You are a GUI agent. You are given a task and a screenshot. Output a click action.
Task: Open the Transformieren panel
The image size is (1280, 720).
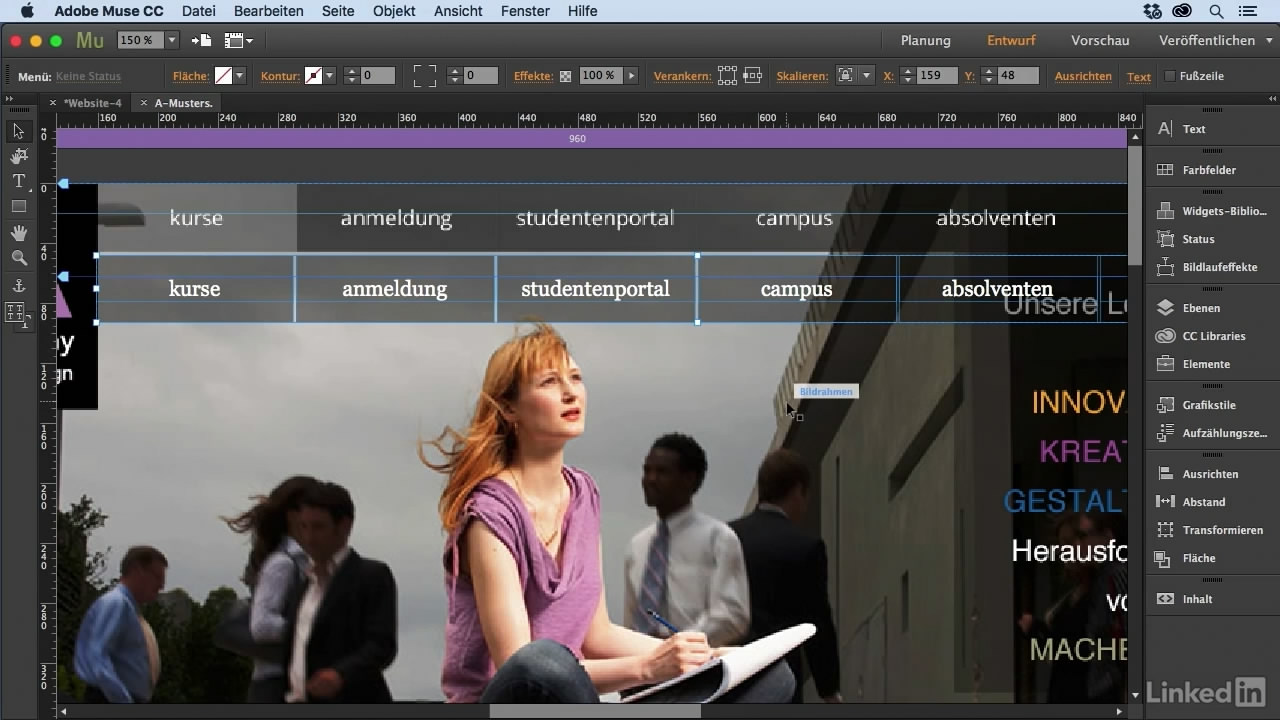(1212, 530)
